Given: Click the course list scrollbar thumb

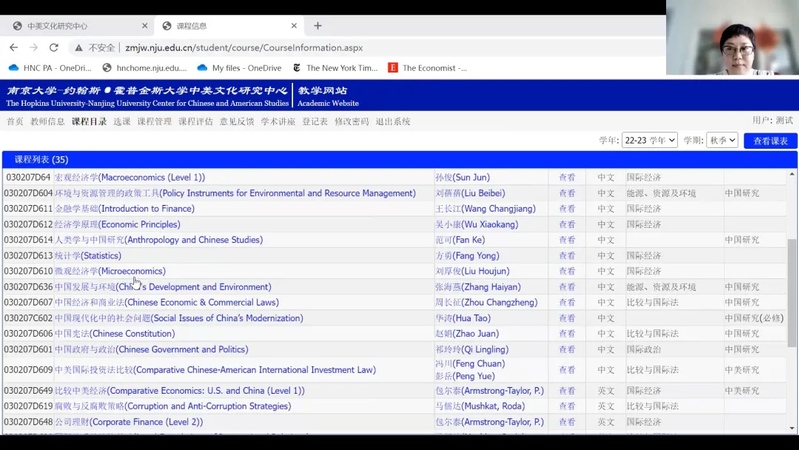Looking at the screenshot, I should click(792, 293).
